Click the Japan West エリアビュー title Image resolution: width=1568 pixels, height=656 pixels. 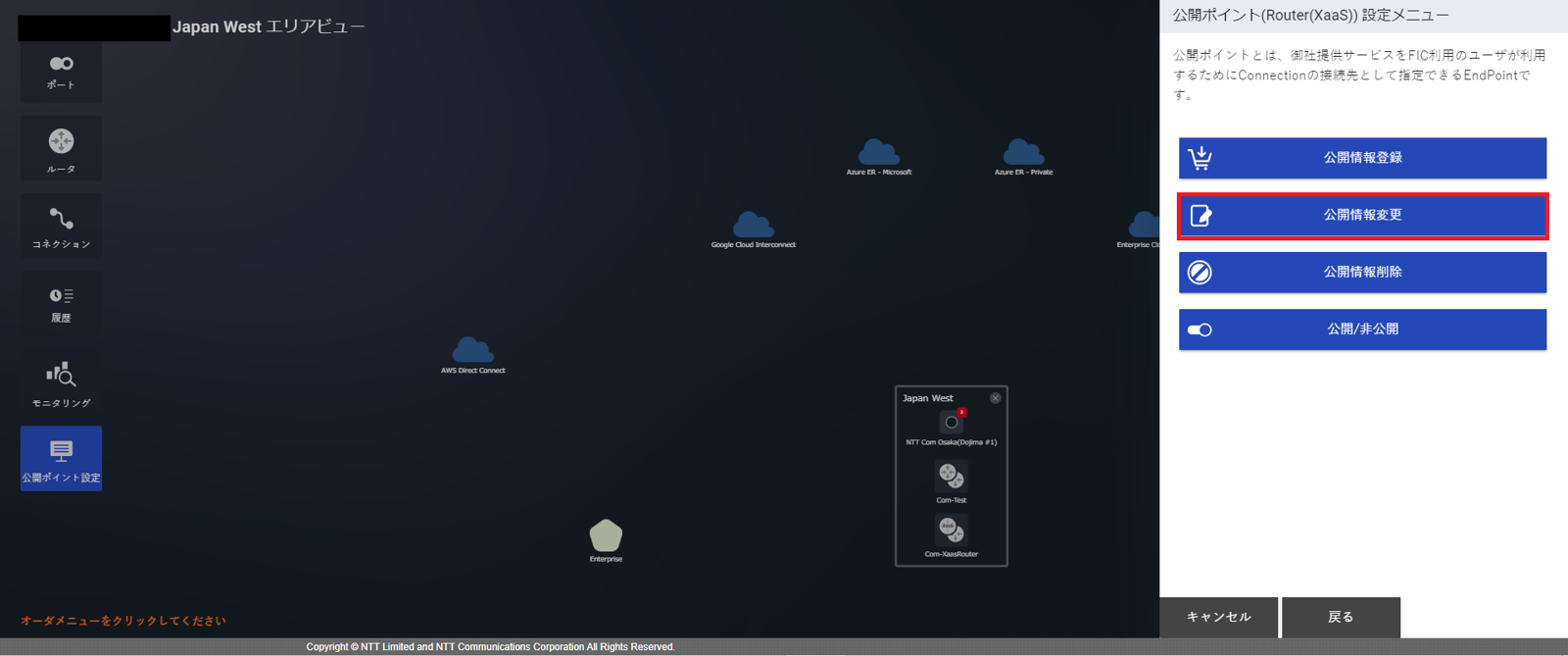coord(269,26)
